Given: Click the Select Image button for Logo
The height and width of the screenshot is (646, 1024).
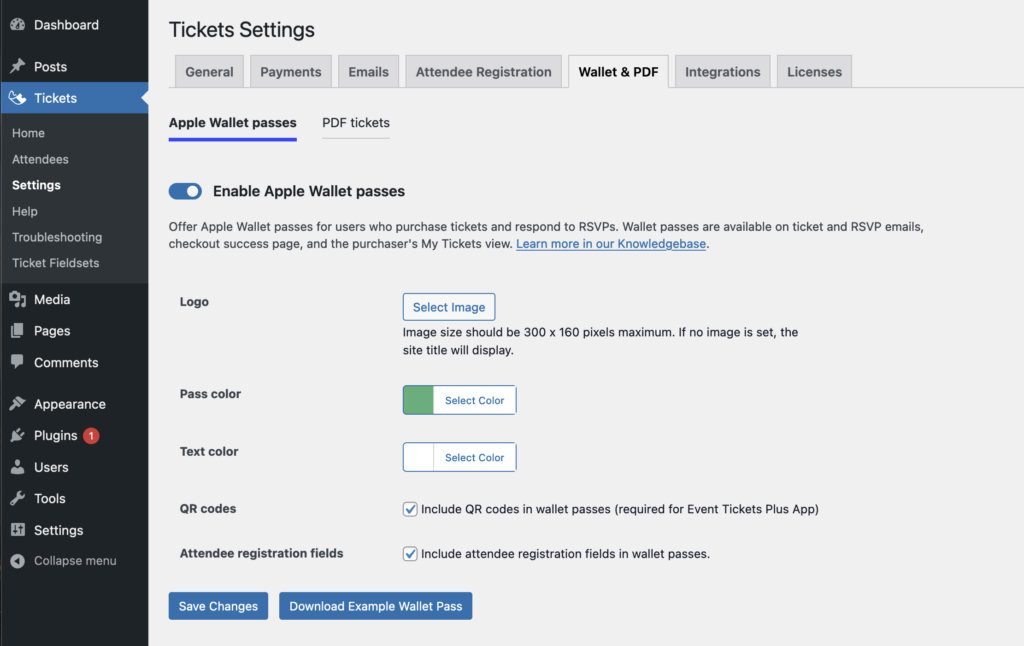Looking at the screenshot, I should point(448,306).
